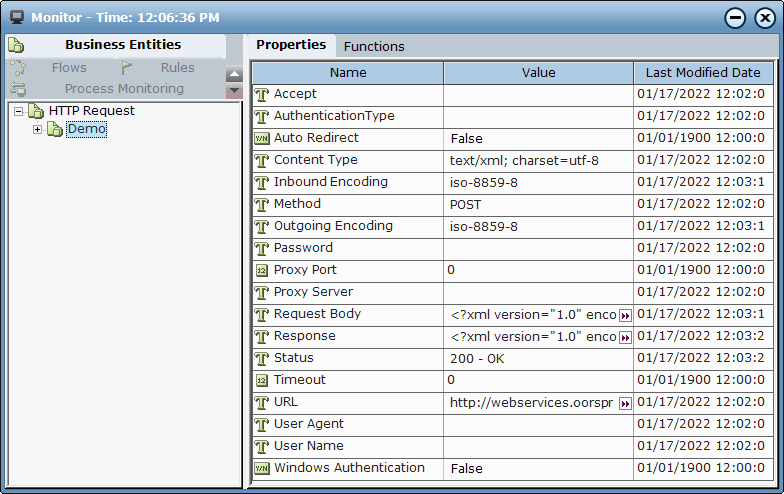
Task: Click the text type icon beside URL
Action: (262, 402)
